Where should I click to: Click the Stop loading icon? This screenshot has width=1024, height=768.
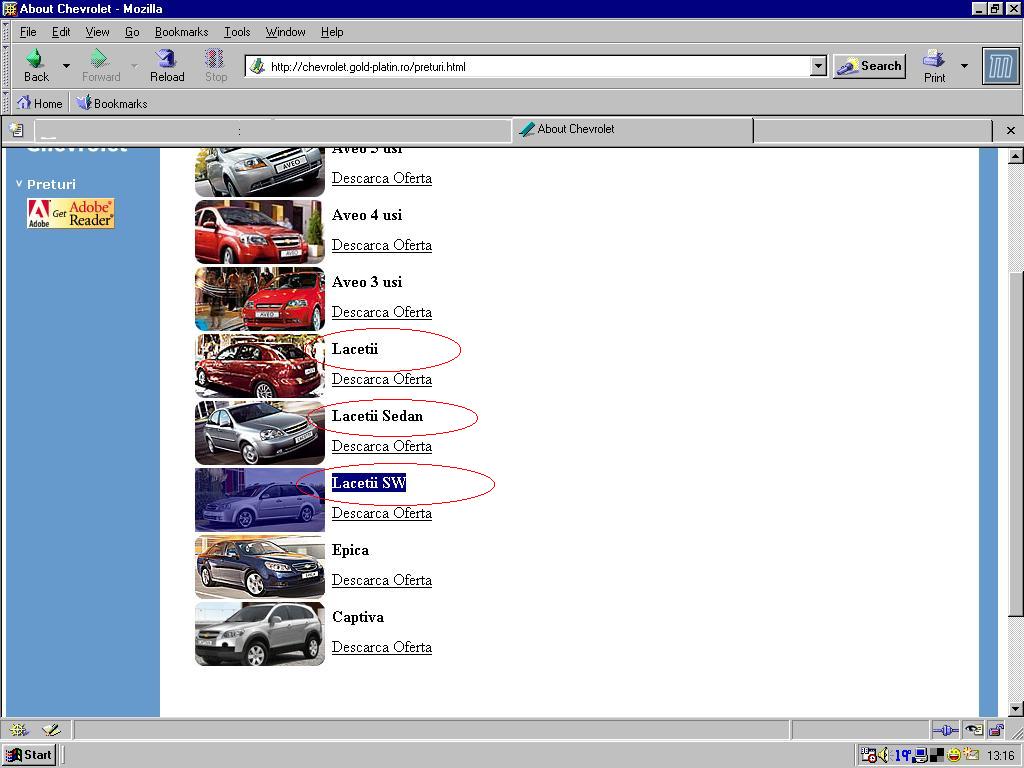[x=216, y=65]
